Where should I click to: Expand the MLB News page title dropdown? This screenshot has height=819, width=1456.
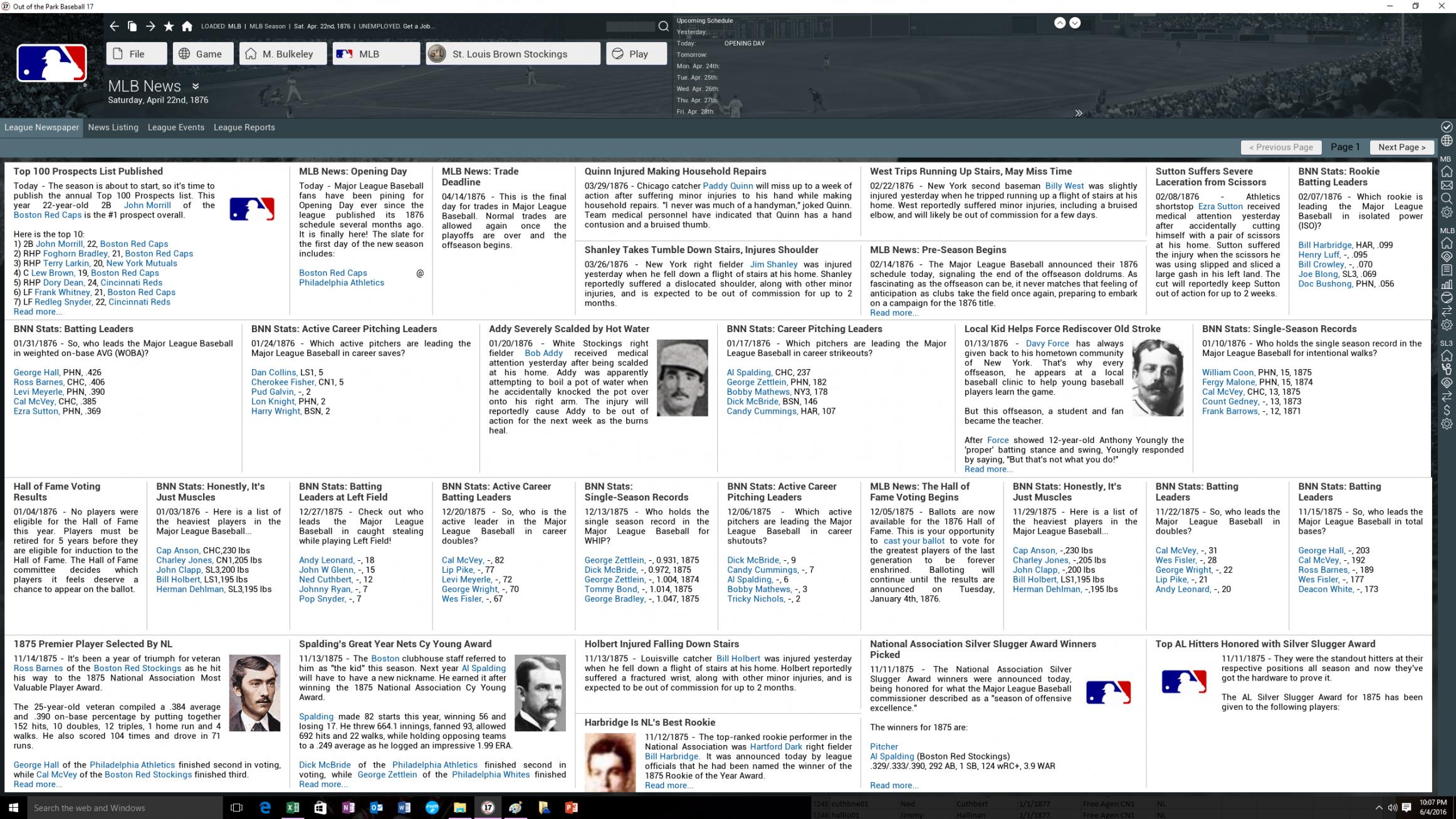pos(196,86)
